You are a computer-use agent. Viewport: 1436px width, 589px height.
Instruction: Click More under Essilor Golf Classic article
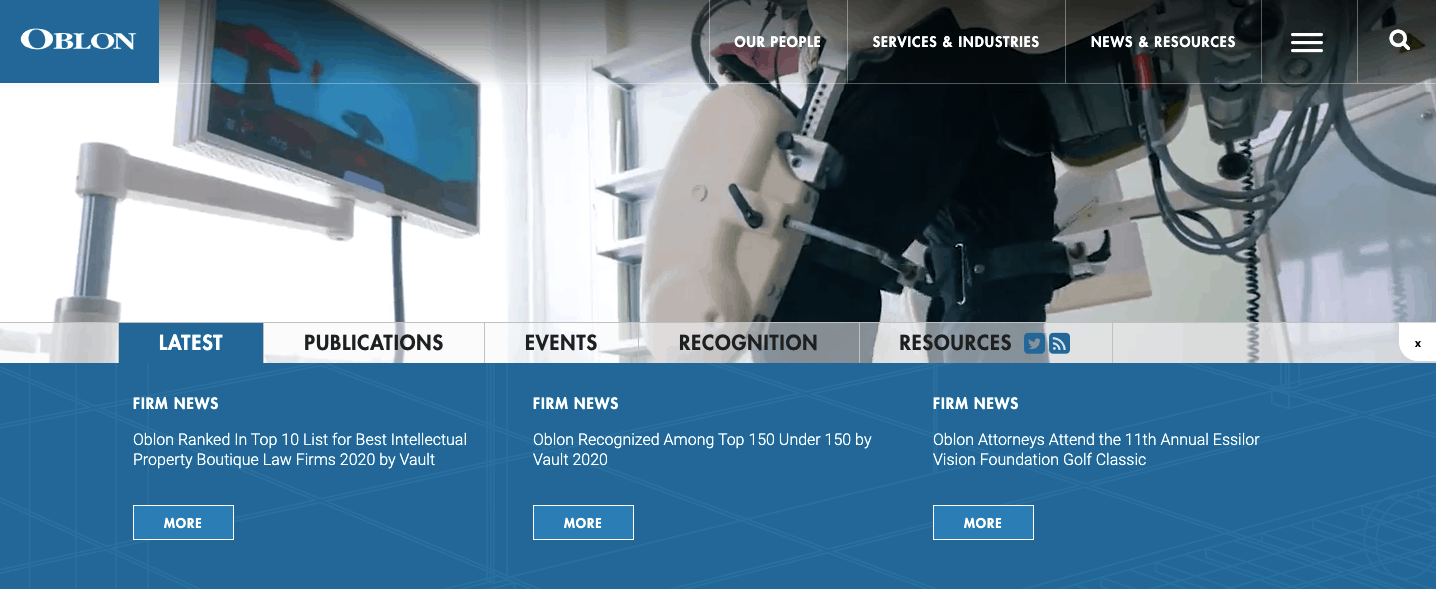(983, 523)
